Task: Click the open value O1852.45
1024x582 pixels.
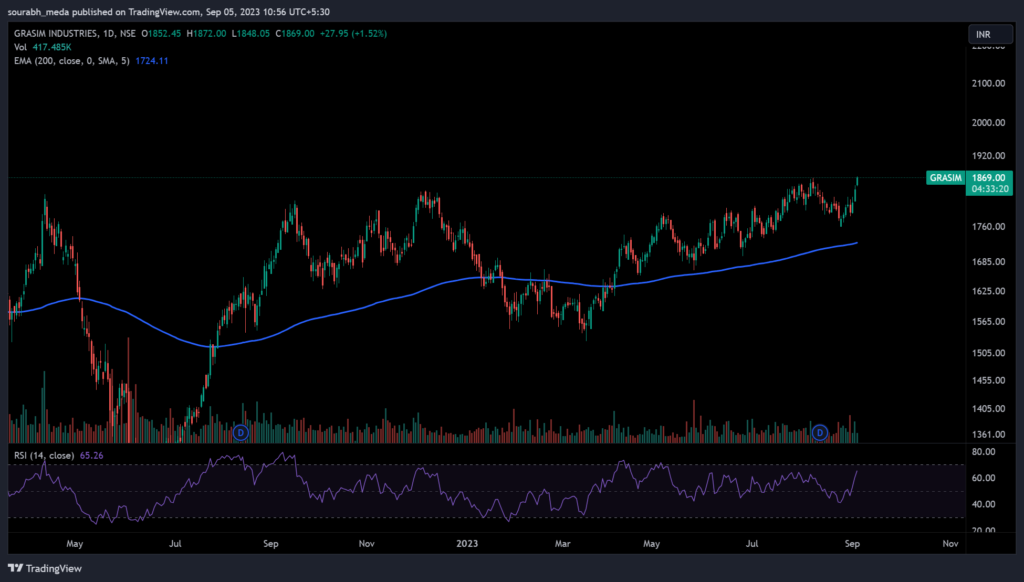Action: tap(161, 33)
